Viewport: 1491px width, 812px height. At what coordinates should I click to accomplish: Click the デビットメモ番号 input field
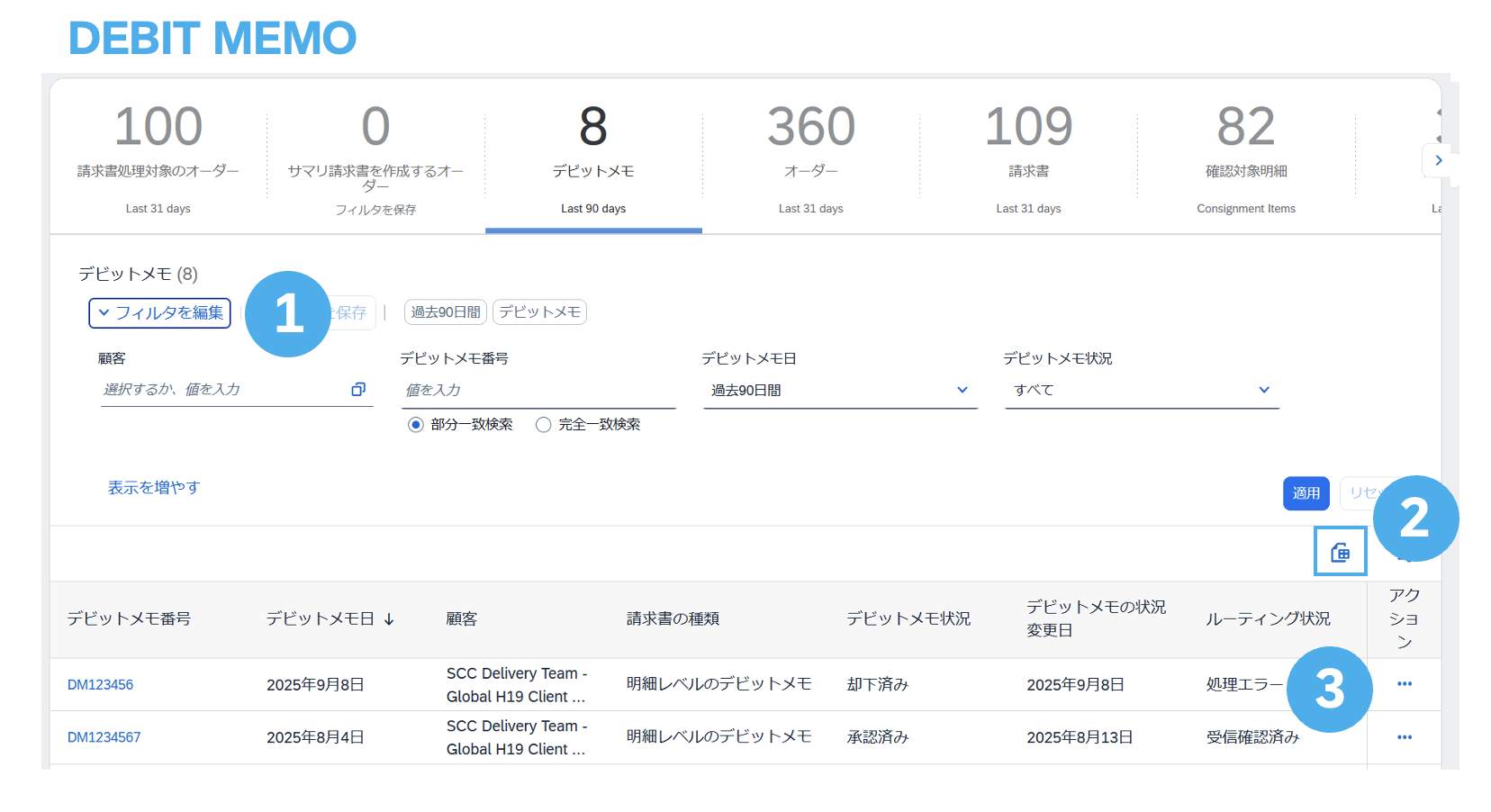point(538,390)
